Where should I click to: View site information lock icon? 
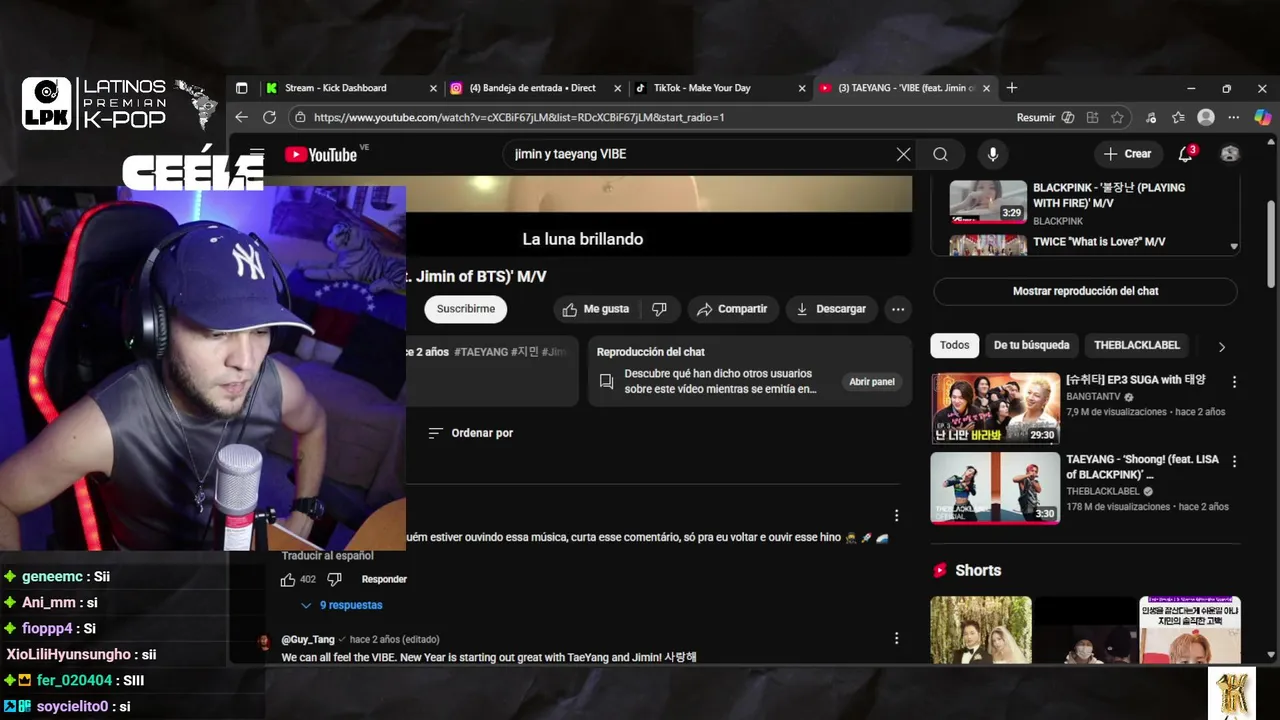[x=300, y=117]
